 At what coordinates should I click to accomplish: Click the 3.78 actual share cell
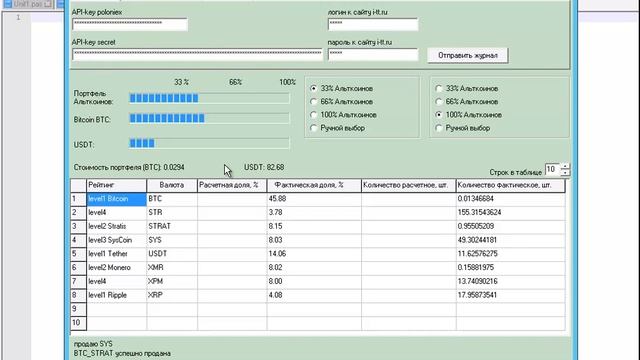tap(314, 213)
